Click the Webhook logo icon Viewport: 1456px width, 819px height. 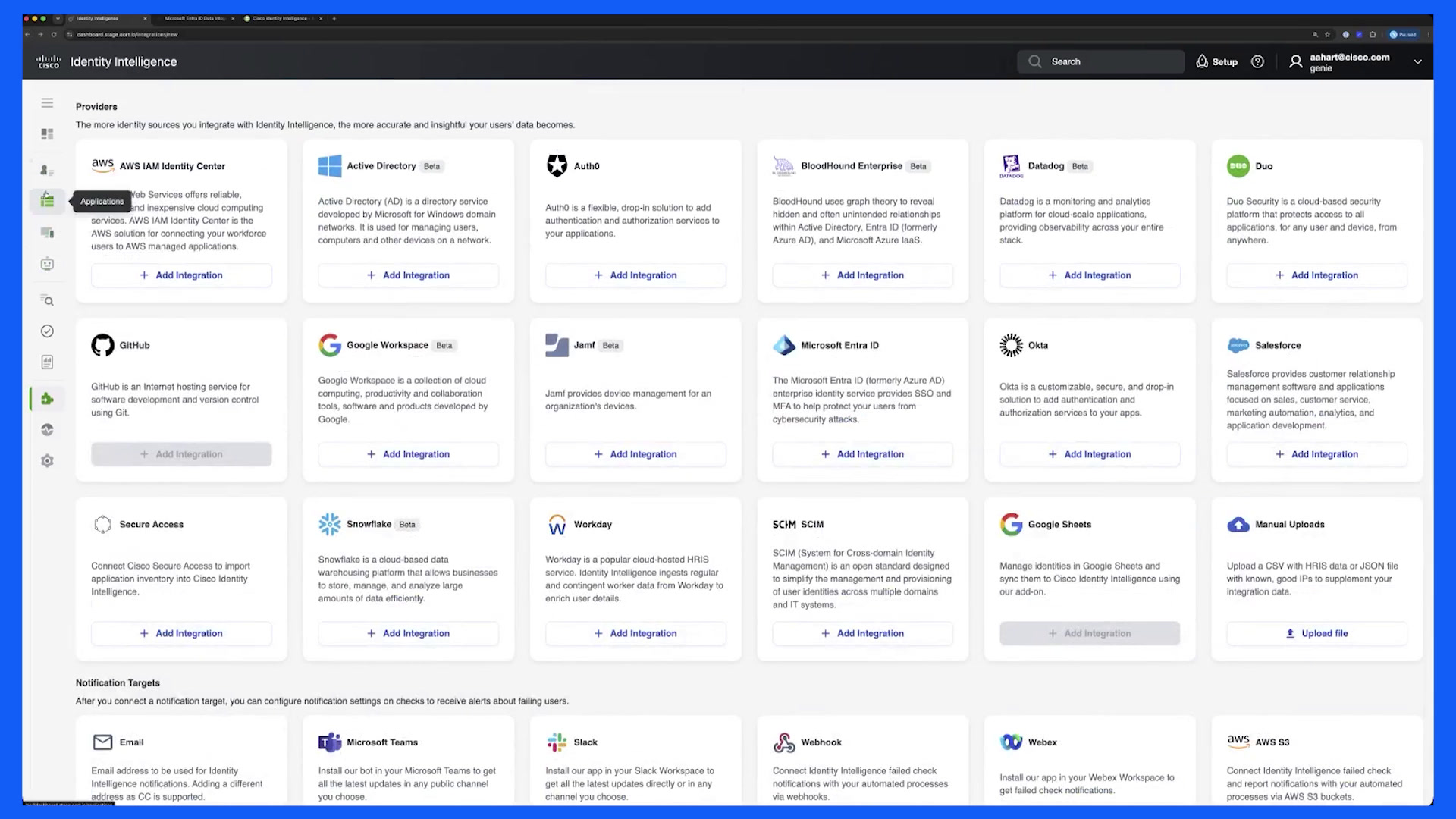tap(784, 742)
